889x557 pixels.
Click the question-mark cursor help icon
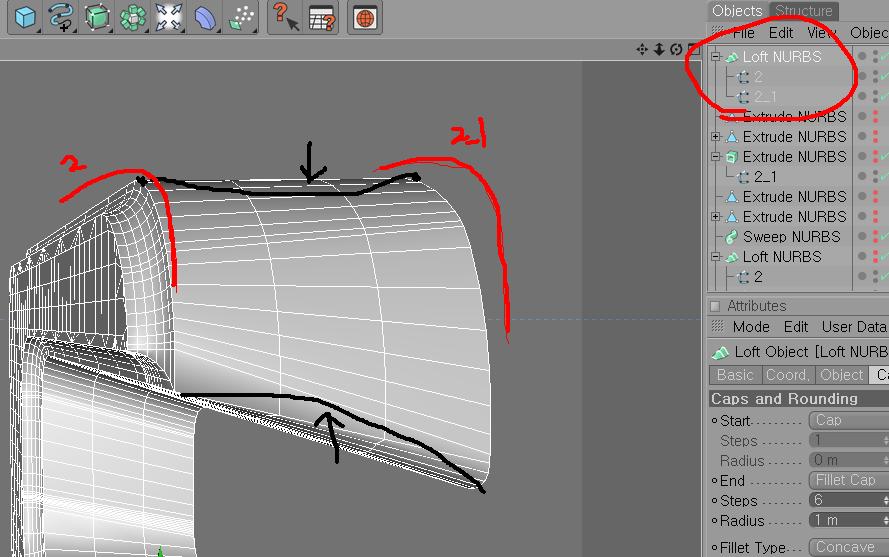tap(284, 18)
